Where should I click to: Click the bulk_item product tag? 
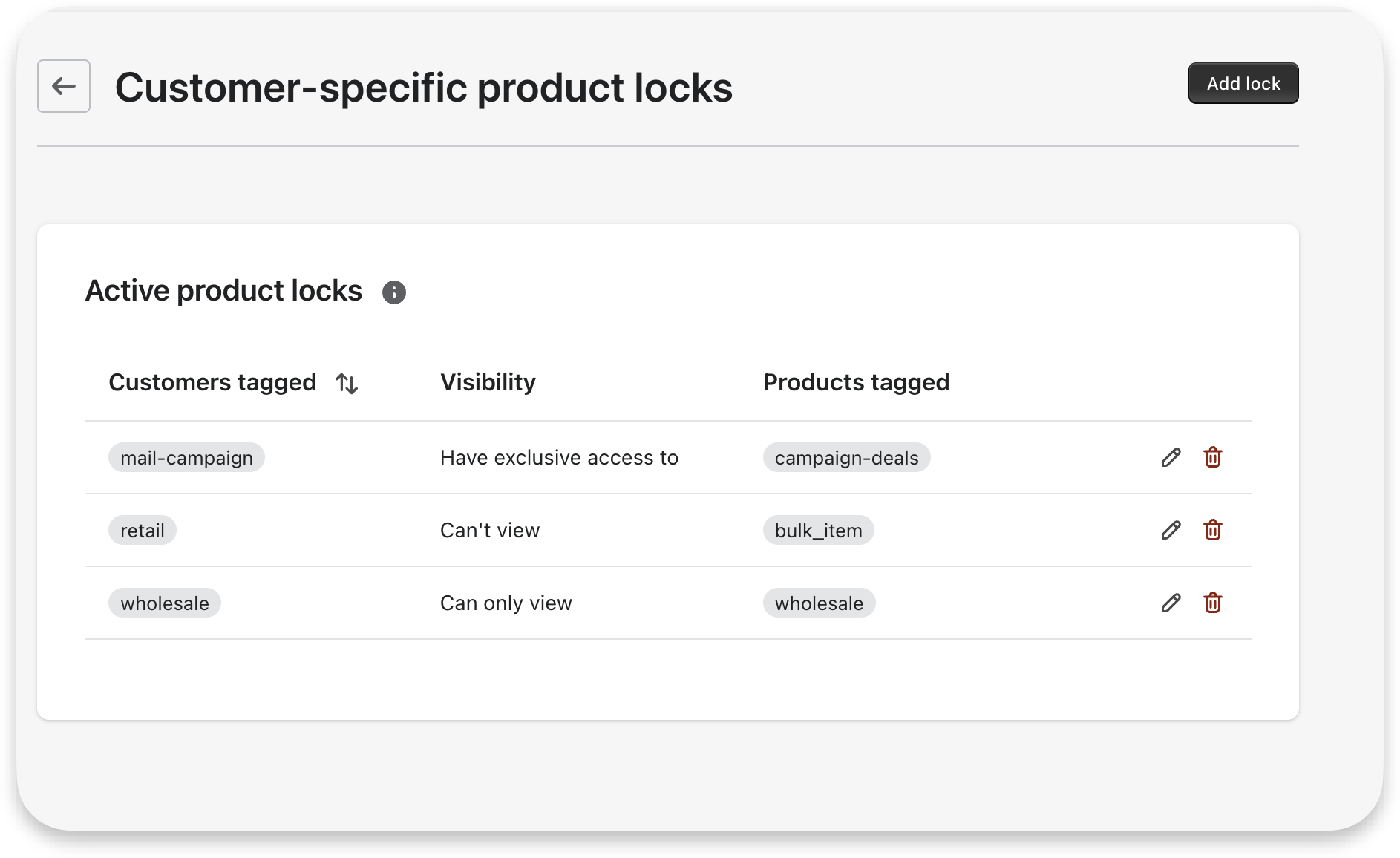pos(819,530)
